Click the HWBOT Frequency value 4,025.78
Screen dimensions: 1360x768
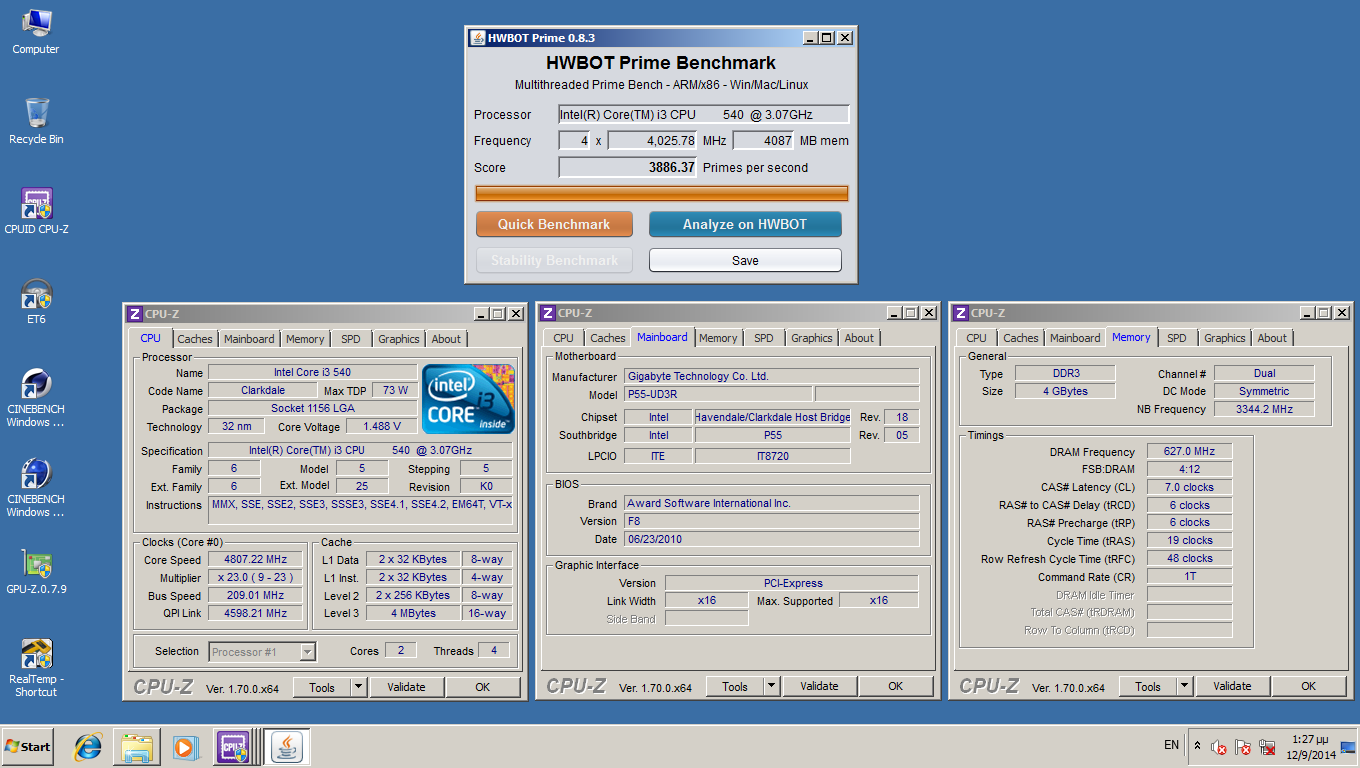point(652,141)
